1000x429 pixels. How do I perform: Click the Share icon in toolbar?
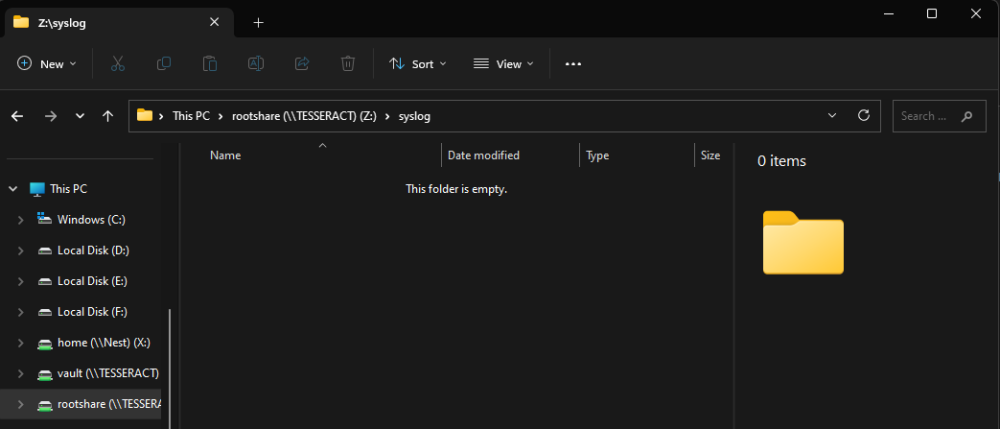pyautogui.click(x=302, y=64)
